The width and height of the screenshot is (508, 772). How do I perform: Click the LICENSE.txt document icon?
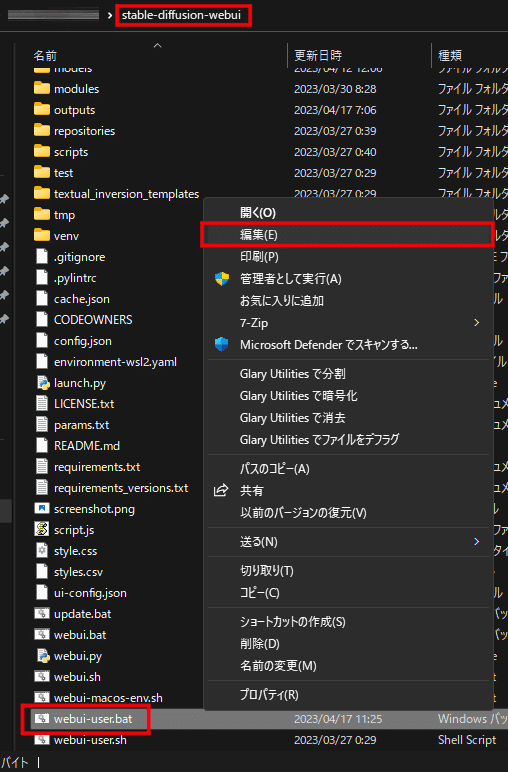click(x=42, y=404)
